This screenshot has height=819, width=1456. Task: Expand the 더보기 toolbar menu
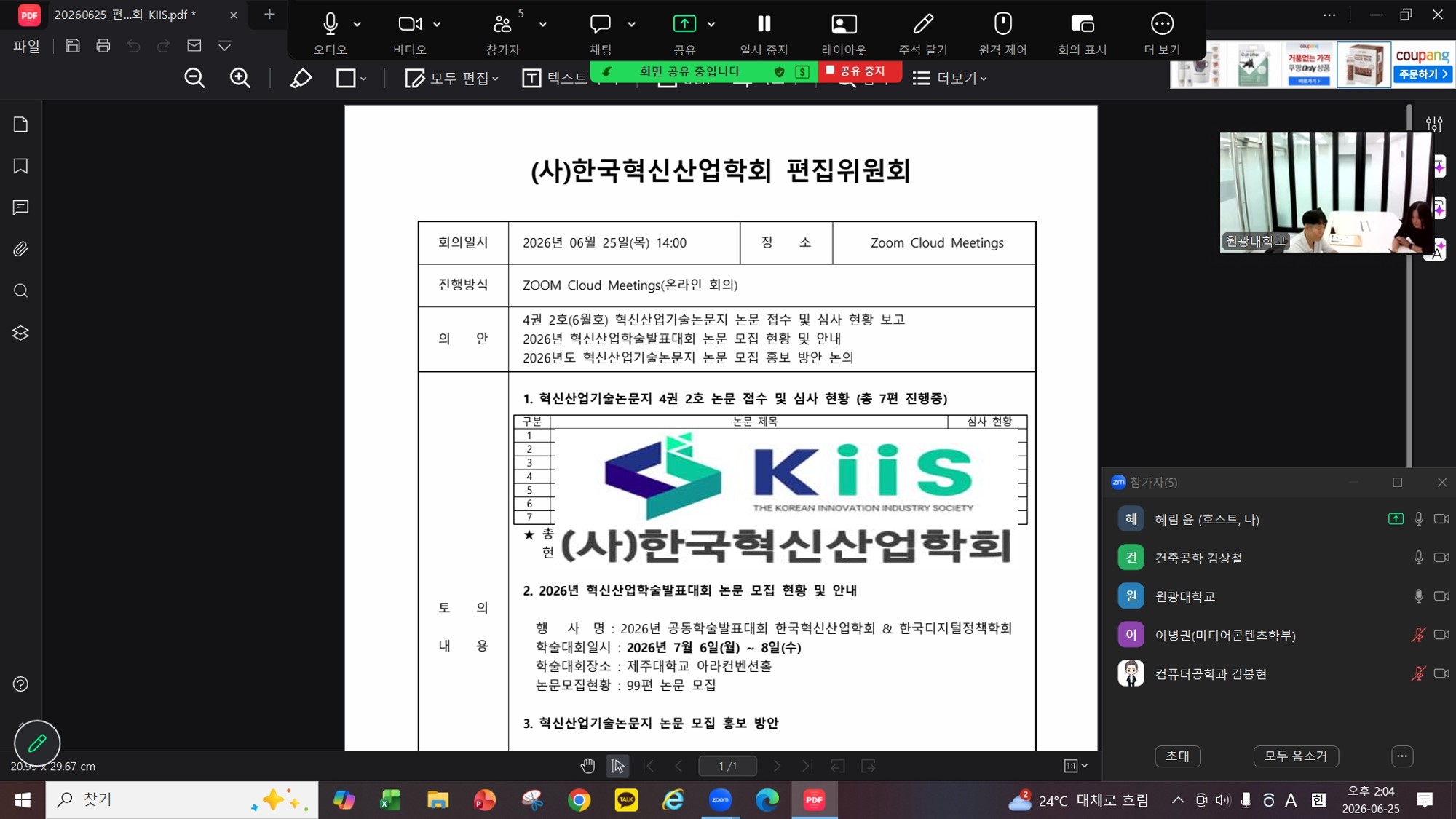[x=950, y=78]
